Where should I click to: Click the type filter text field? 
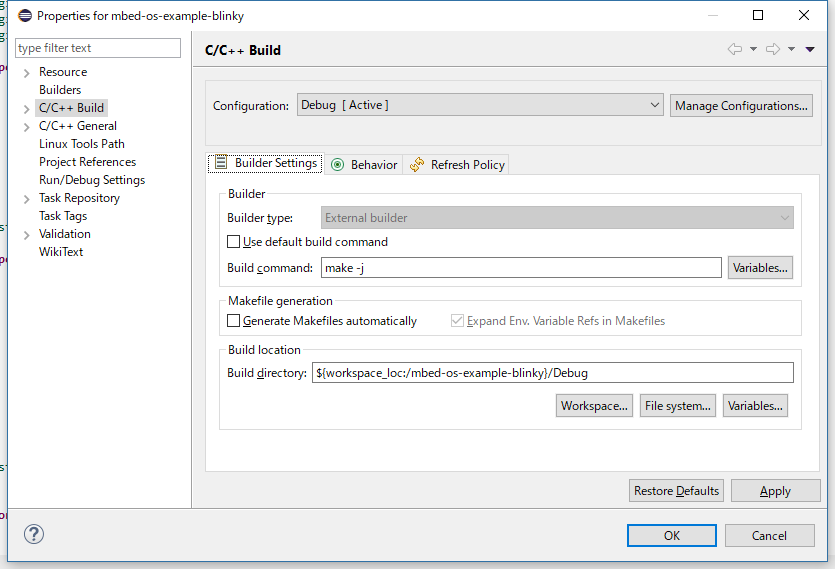[x=98, y=48]
